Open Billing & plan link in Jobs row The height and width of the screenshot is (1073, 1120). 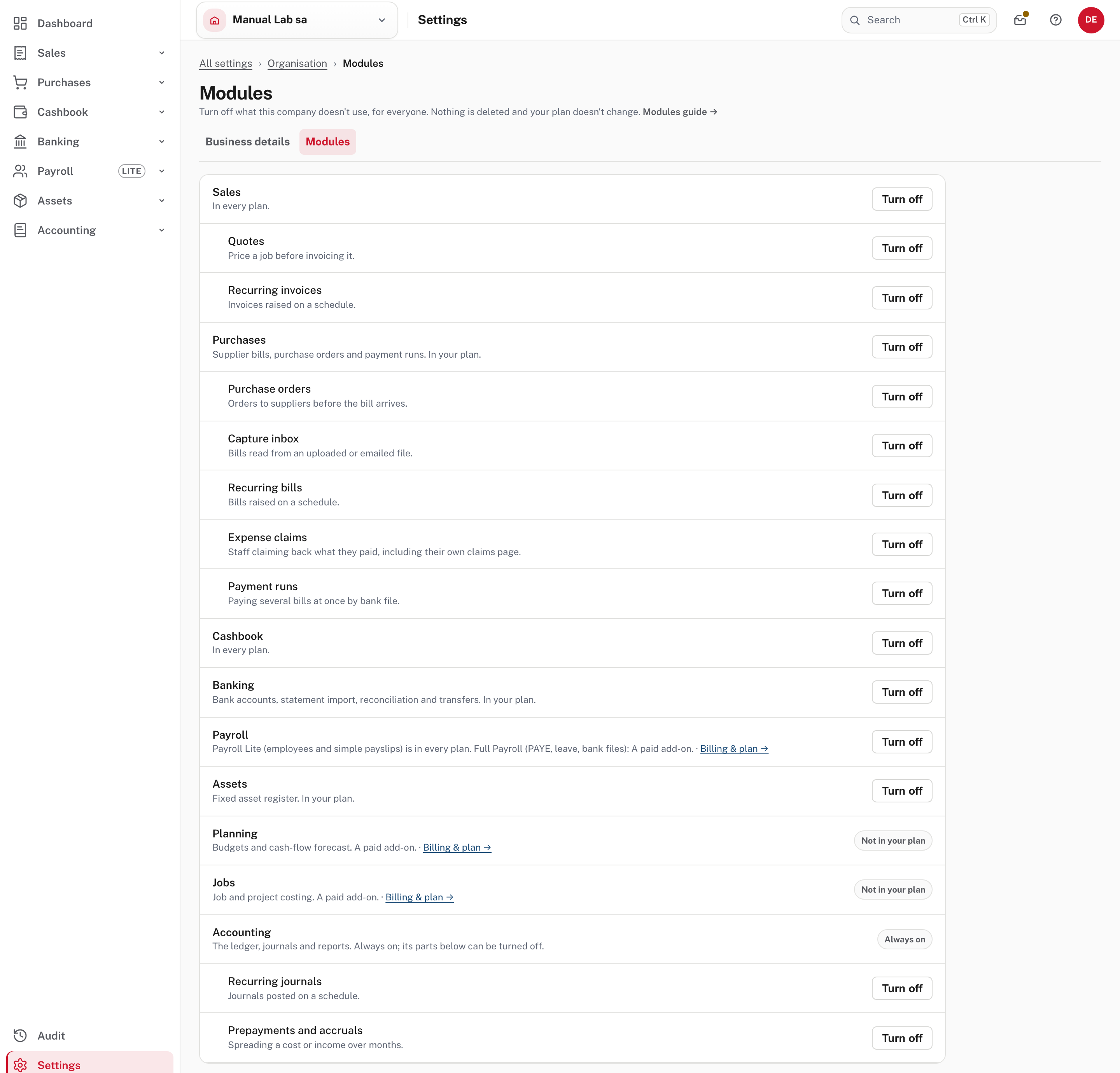click(420, 897)
